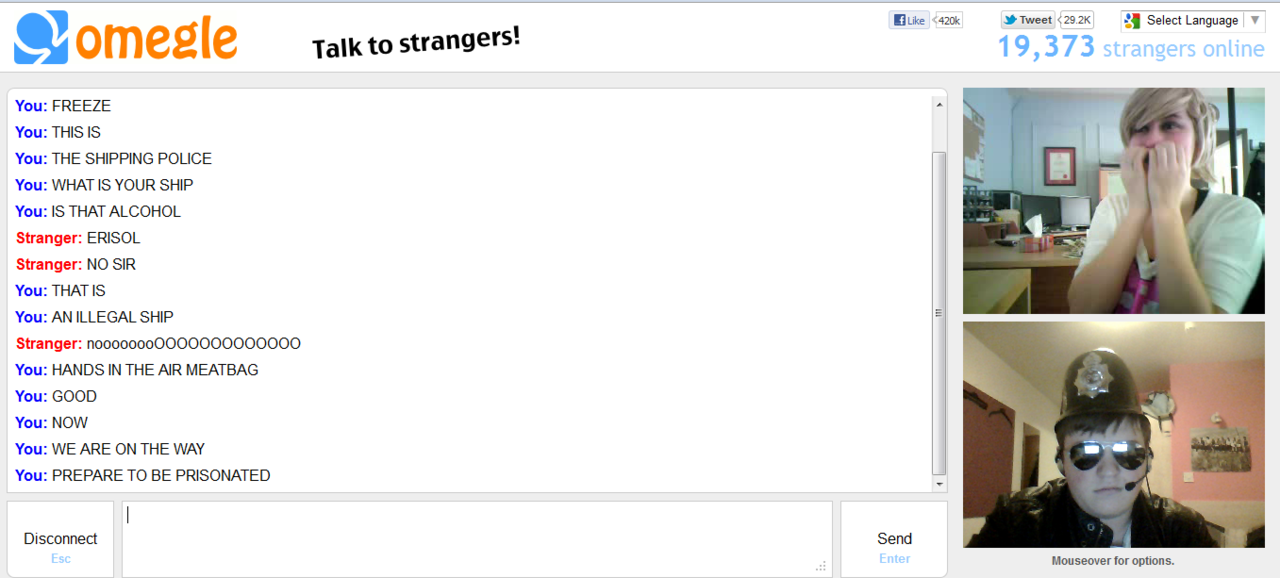Send the chat message

(894, 539)
